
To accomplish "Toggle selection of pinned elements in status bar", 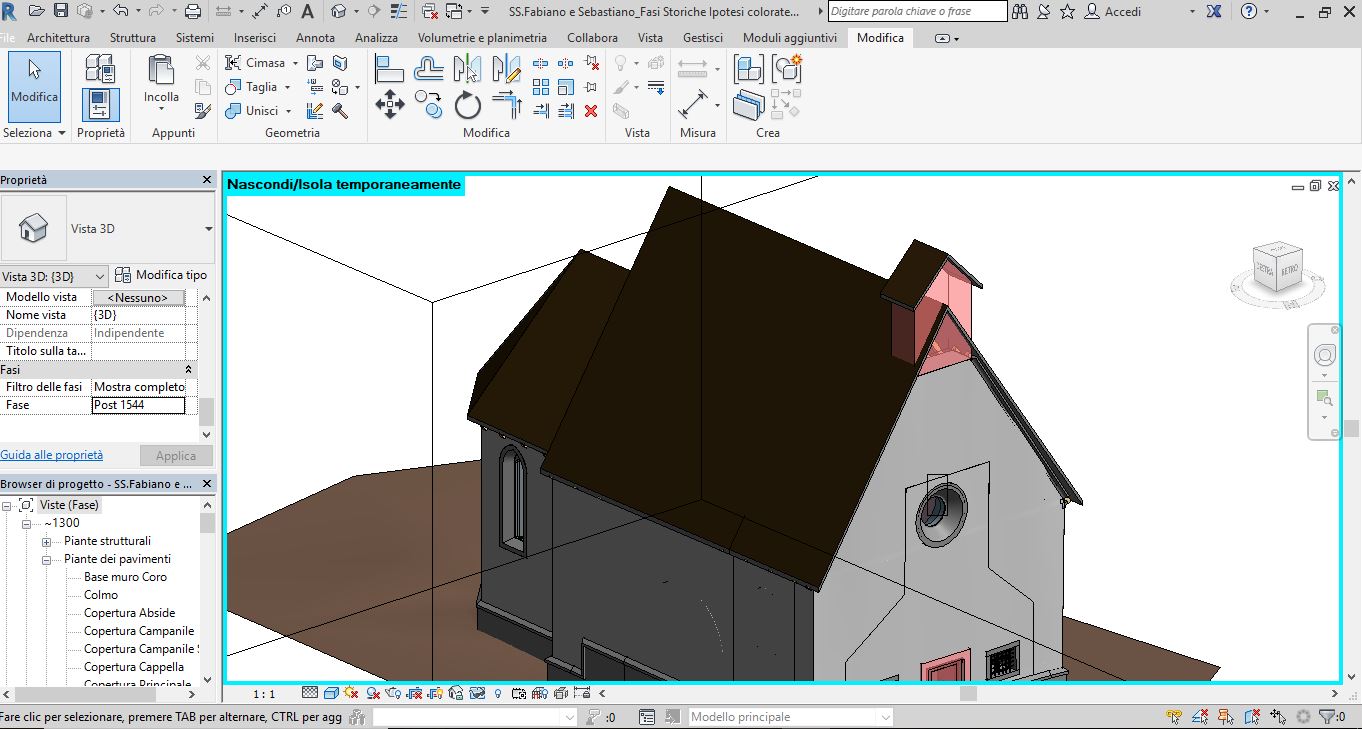I will point(1225,717).
